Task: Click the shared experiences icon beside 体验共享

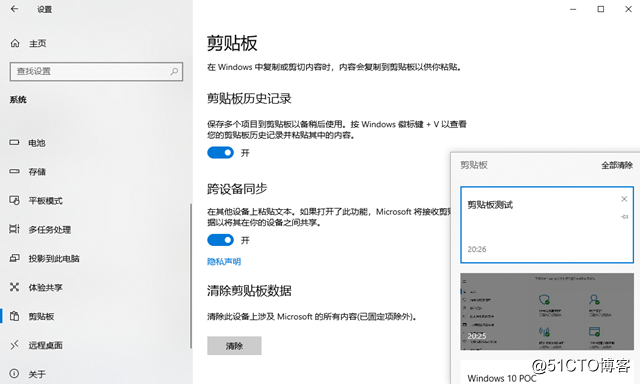Action: click(14, 287)
